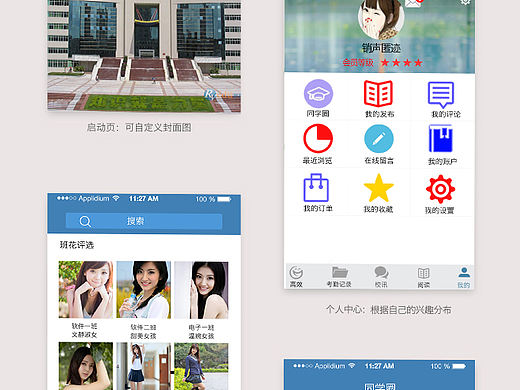Open 我的收藏 yellow star icon

[378, 188]
